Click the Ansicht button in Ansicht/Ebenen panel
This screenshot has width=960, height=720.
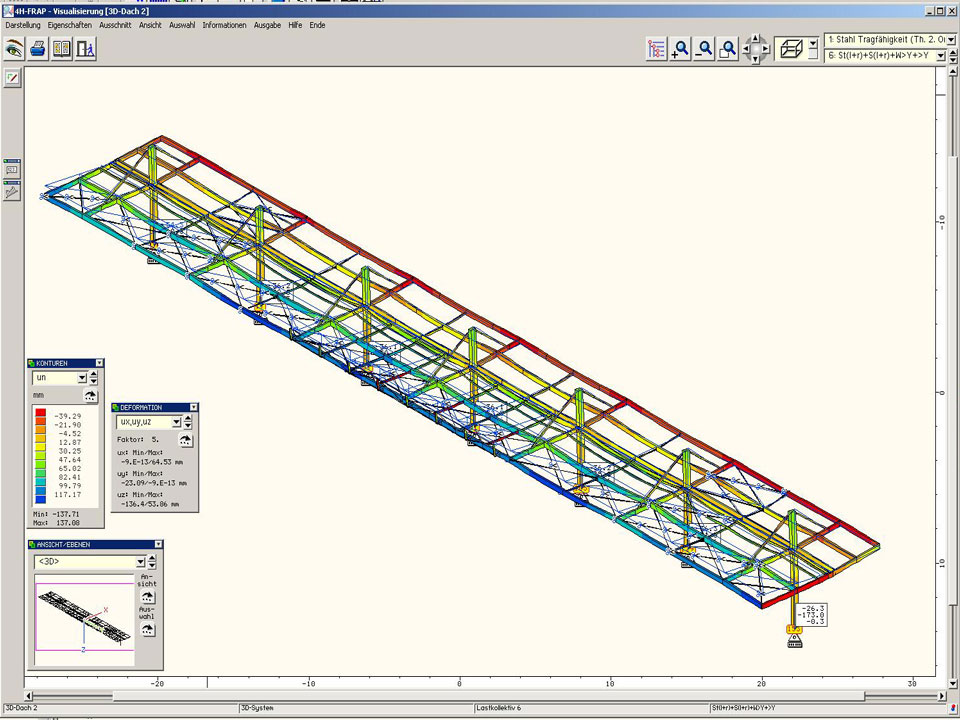coord(147,596)
